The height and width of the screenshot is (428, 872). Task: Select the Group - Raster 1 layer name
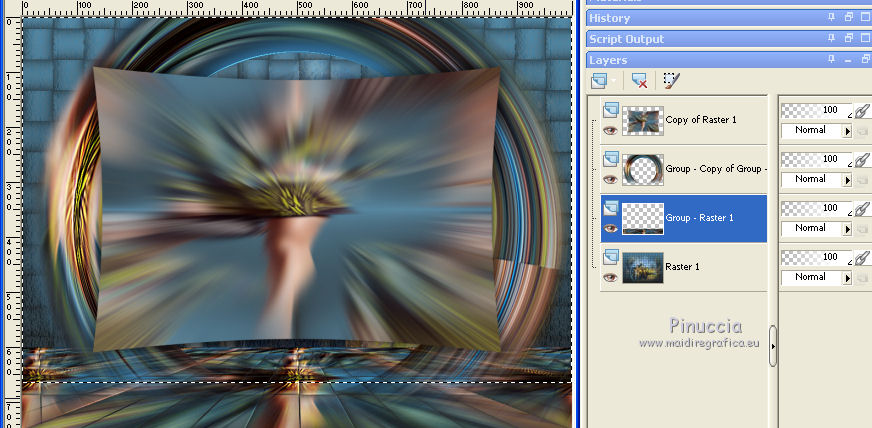(699, 217)
